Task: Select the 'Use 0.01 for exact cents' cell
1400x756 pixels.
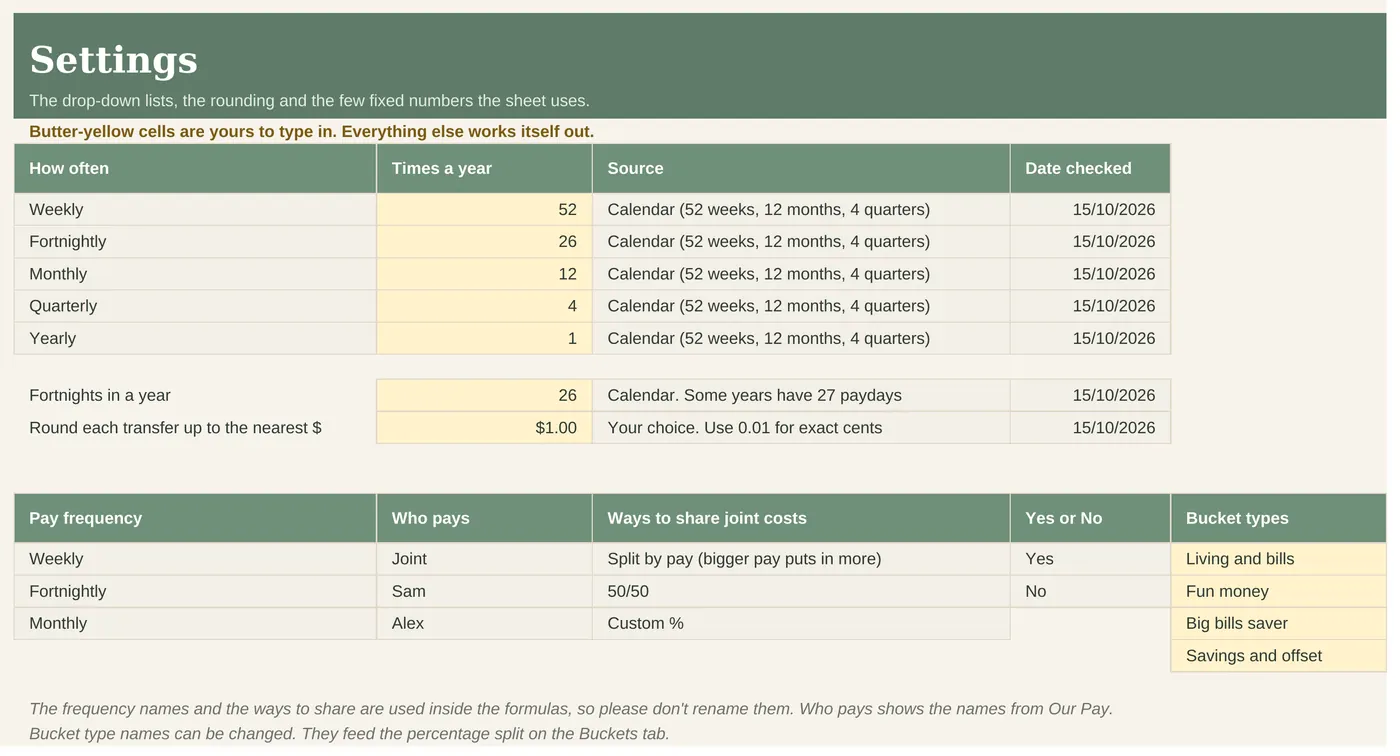Action: [x=801, y=427]
